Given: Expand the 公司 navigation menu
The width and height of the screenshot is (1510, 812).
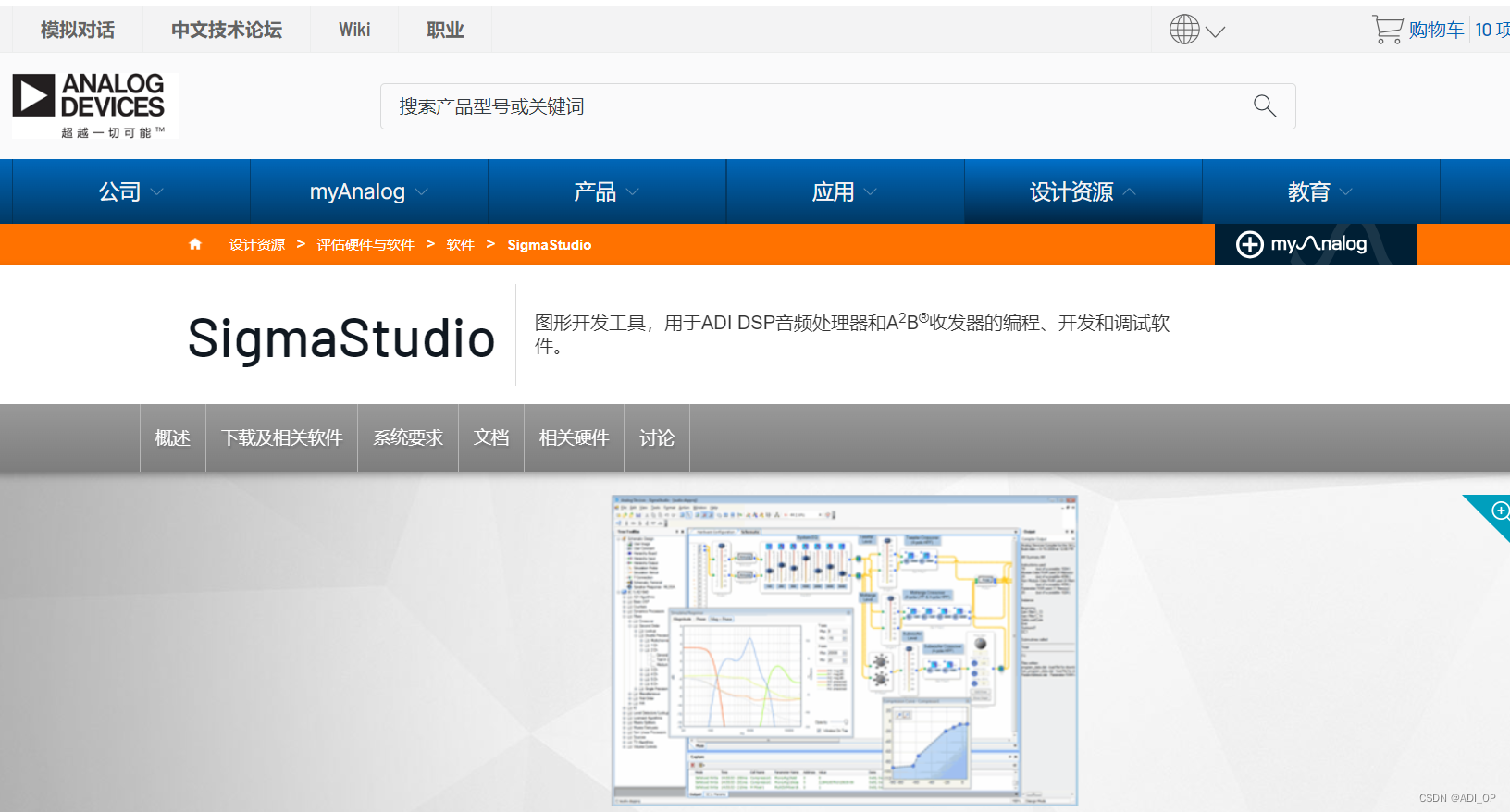Looking at the screenshot, I should [x=130, y=191].
